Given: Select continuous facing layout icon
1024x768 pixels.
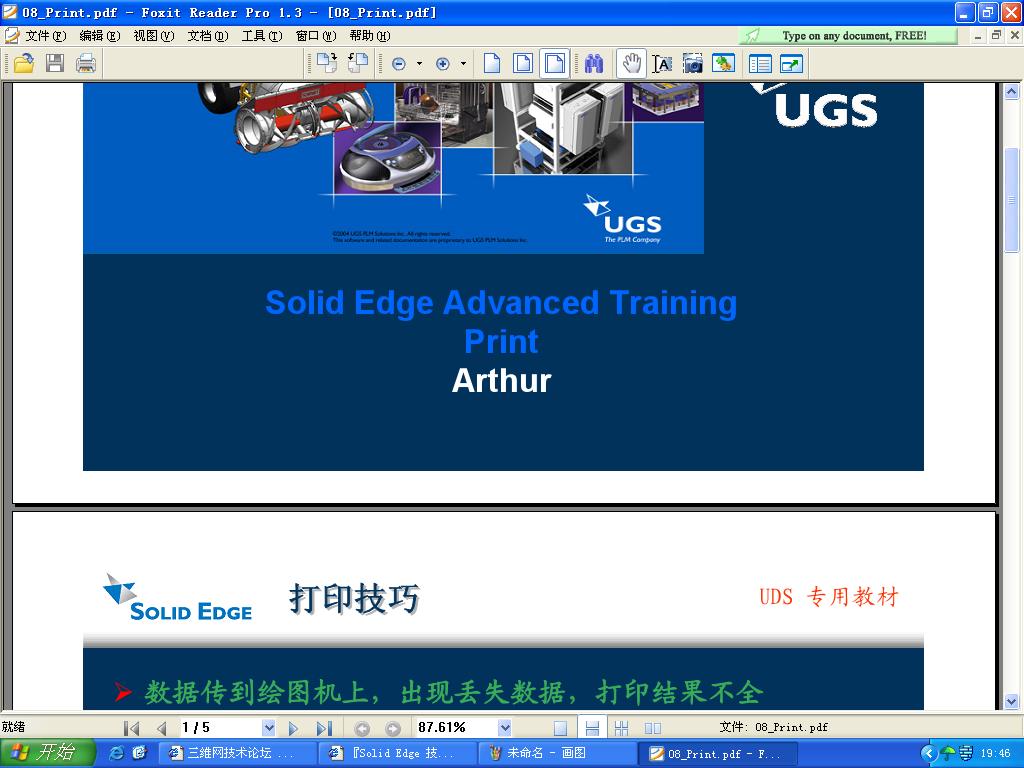Looking at the screenshot, I should [622, 728].
